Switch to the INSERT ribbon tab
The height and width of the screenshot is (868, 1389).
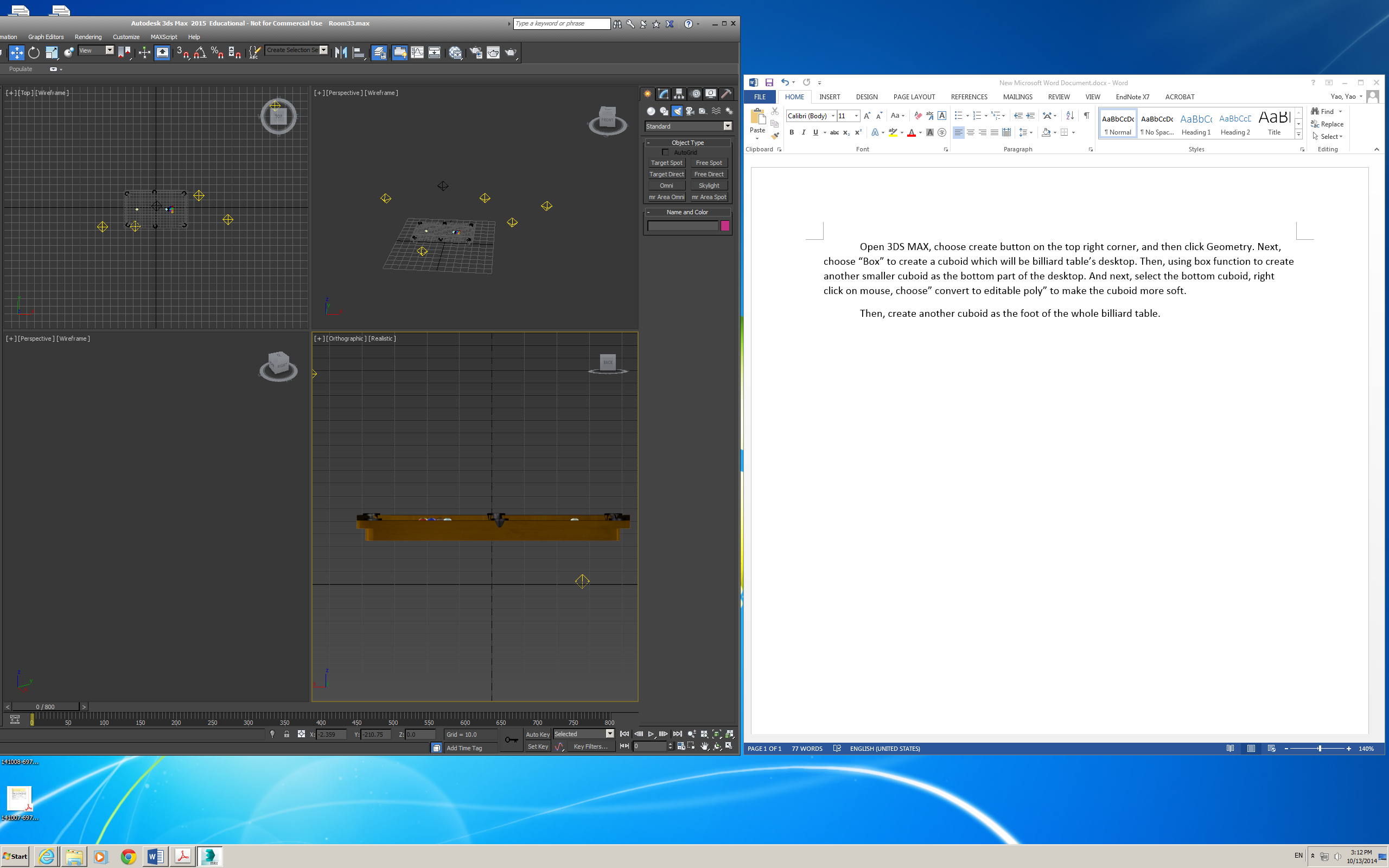click(x=830, y=97)
